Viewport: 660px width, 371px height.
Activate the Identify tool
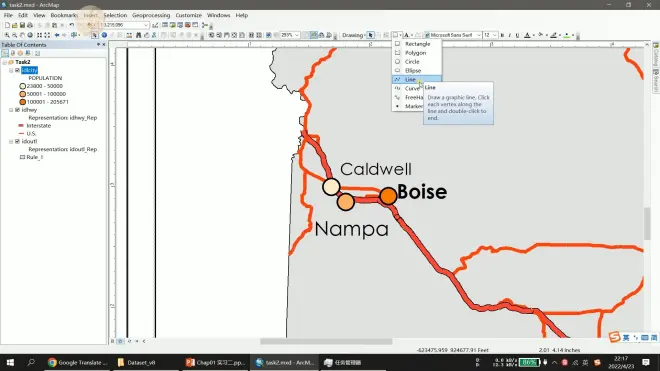point(104,35)
